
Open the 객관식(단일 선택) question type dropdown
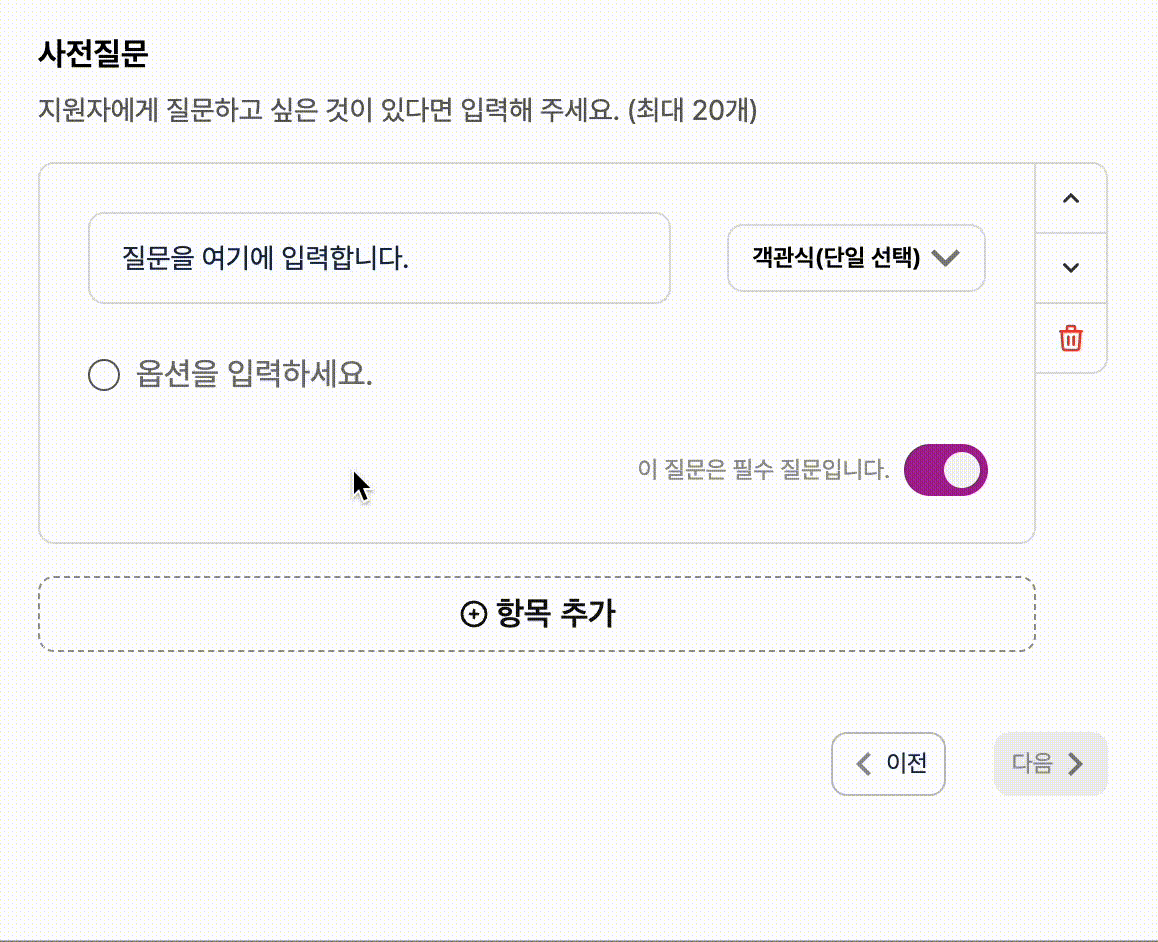pyautogui.click(x=856, y=258)
